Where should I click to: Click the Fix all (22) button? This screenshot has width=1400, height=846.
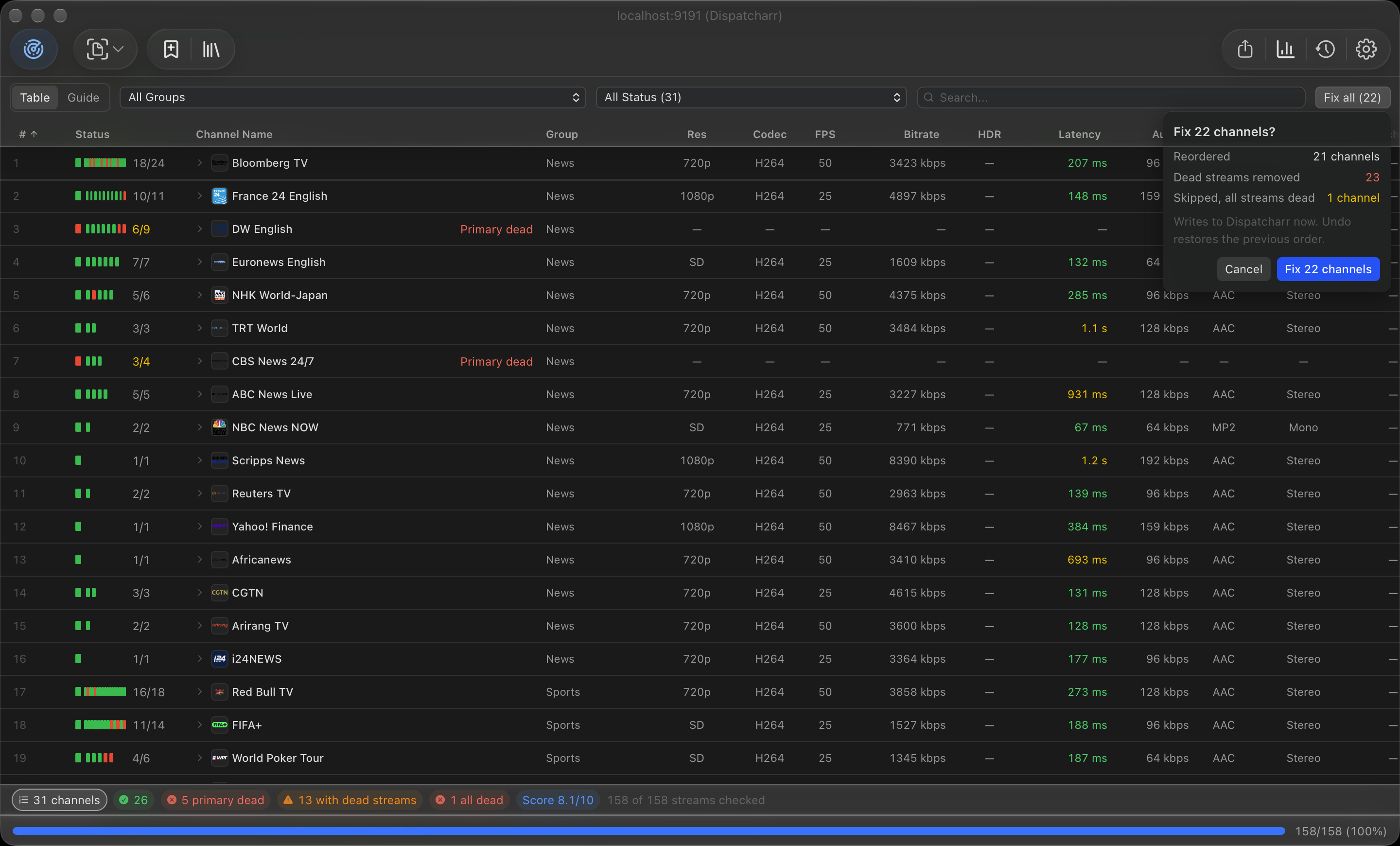[1352, 97]
